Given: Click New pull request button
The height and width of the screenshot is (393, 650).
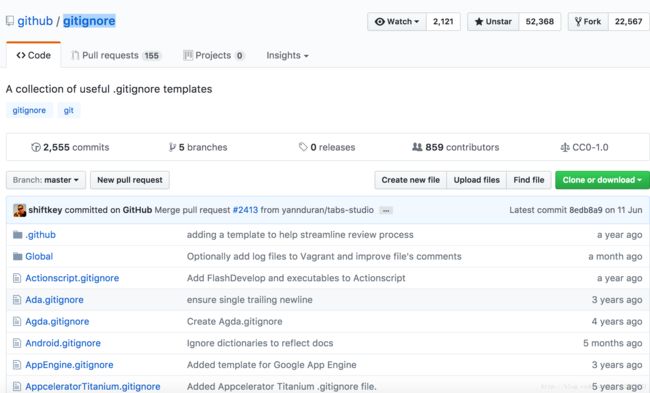Looking at the screenshot, I should click(130, 180).
